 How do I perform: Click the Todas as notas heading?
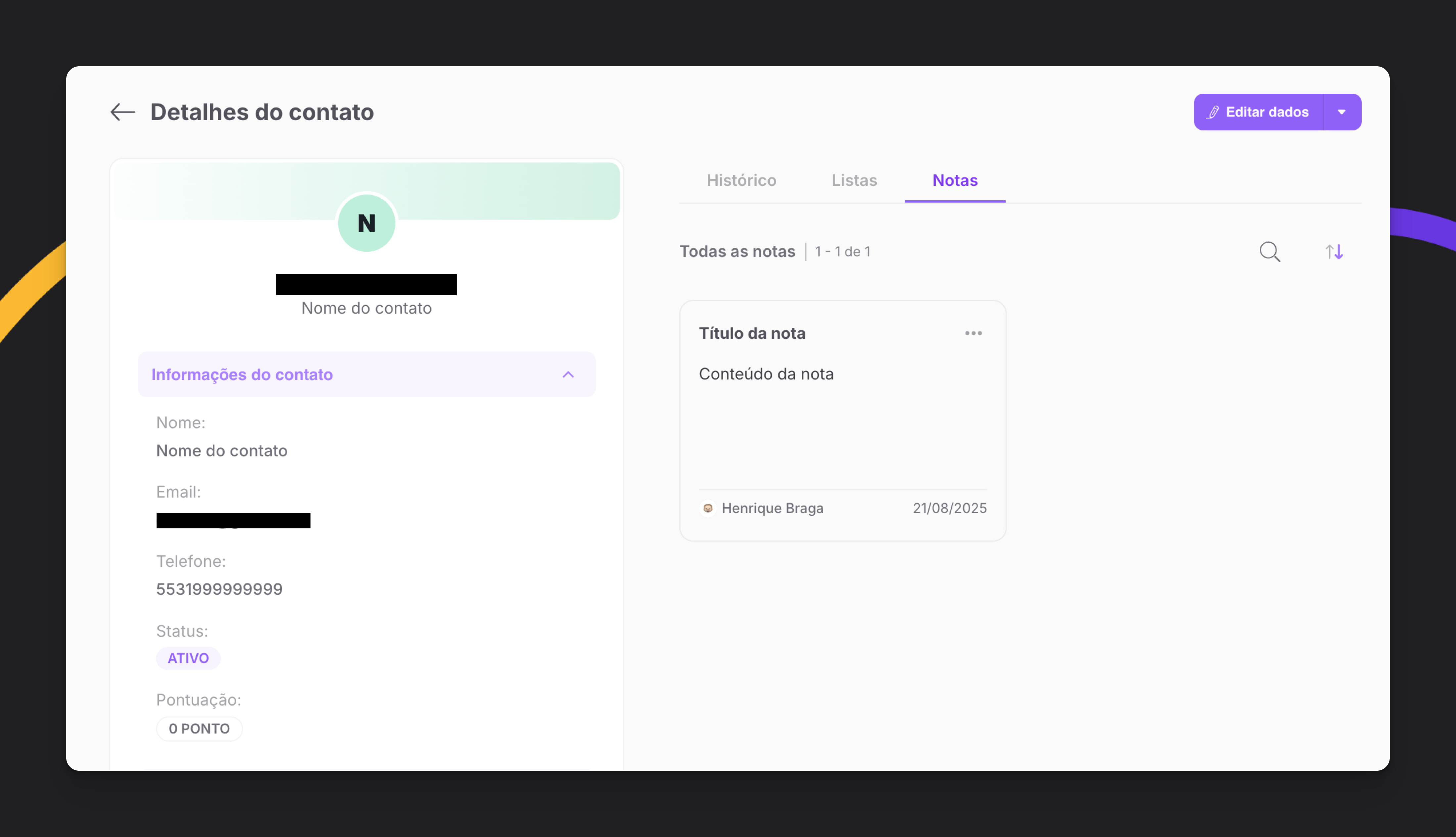(x=737, y=252)
